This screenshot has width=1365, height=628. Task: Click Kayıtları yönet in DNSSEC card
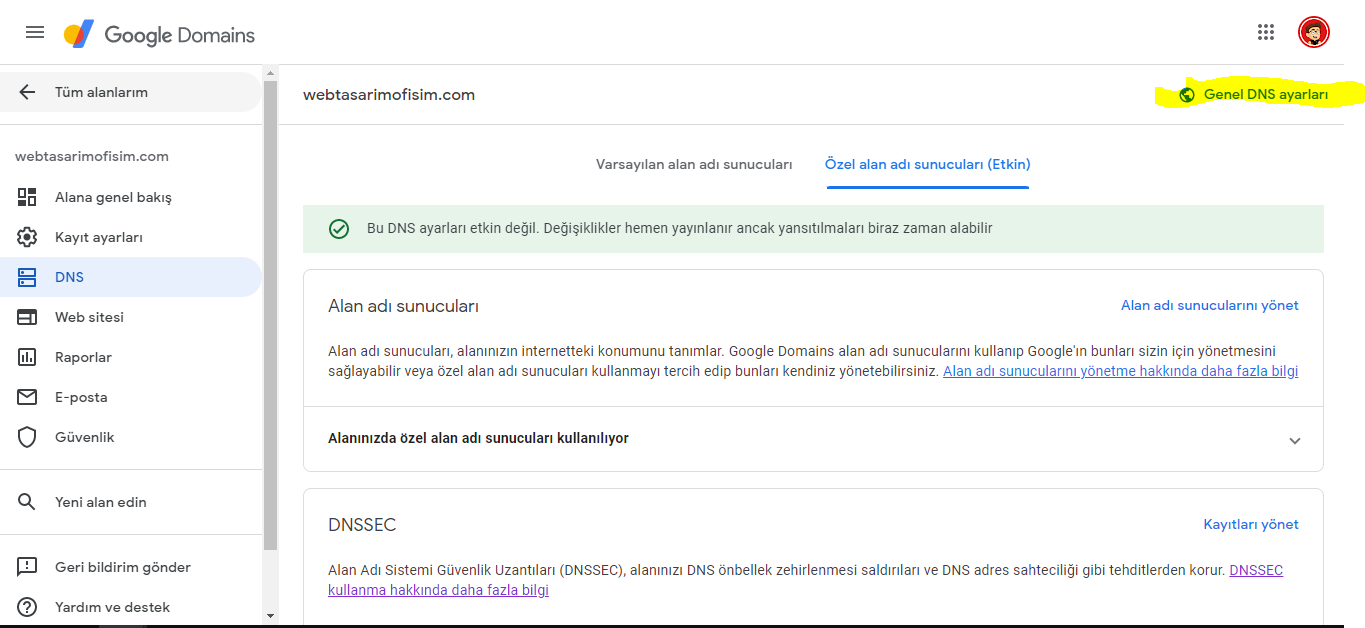(x=1251, y=524)
